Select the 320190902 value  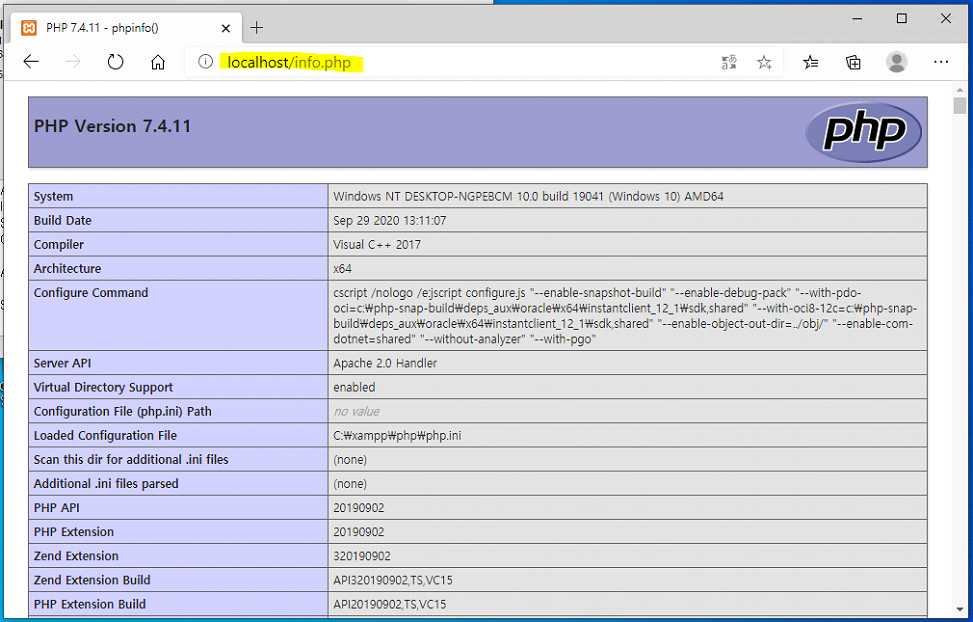pos(362,556)
